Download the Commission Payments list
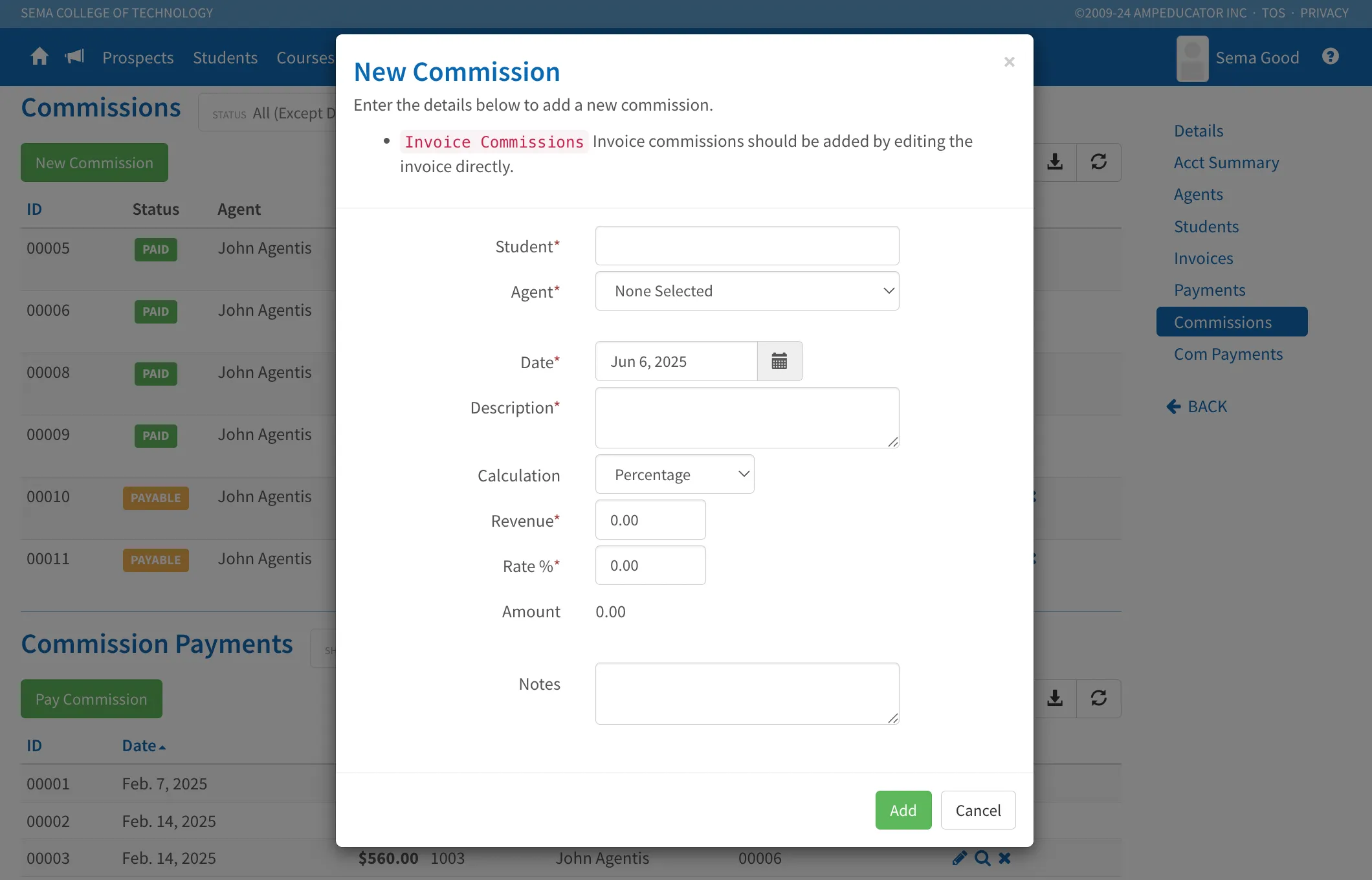This screenshot has height=880, width=1372. click(1055, 698)
